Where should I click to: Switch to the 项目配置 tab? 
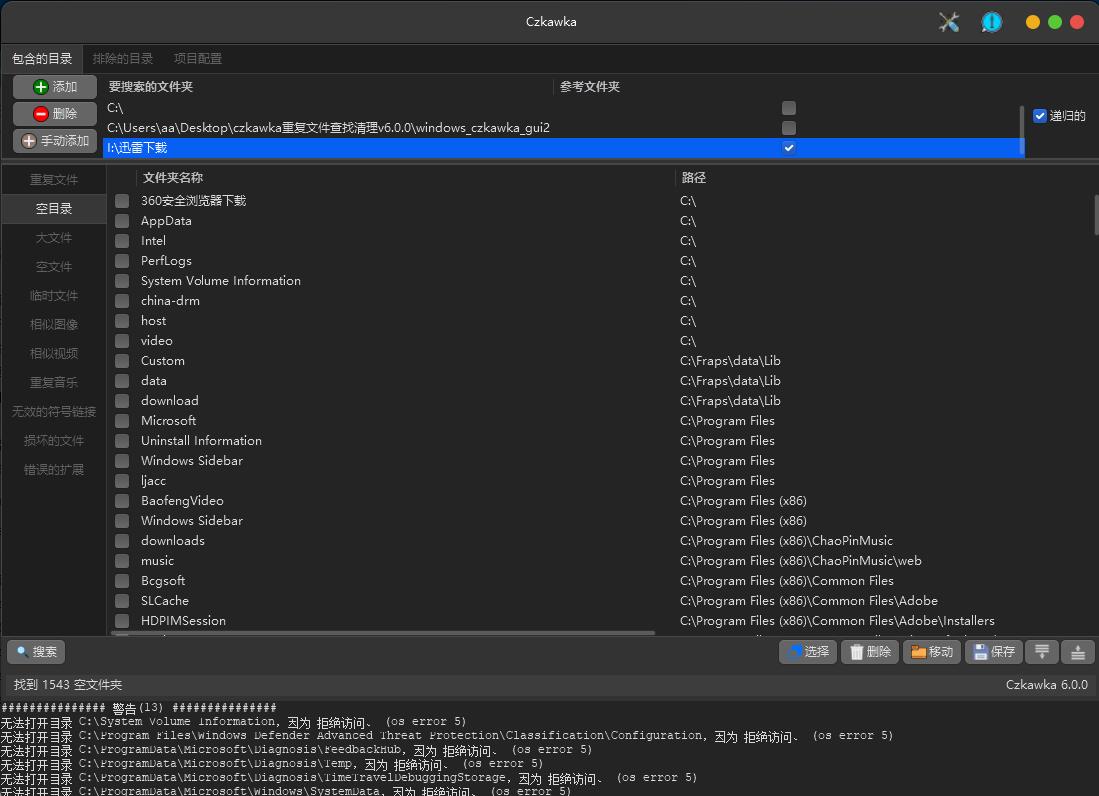[197, 58]
